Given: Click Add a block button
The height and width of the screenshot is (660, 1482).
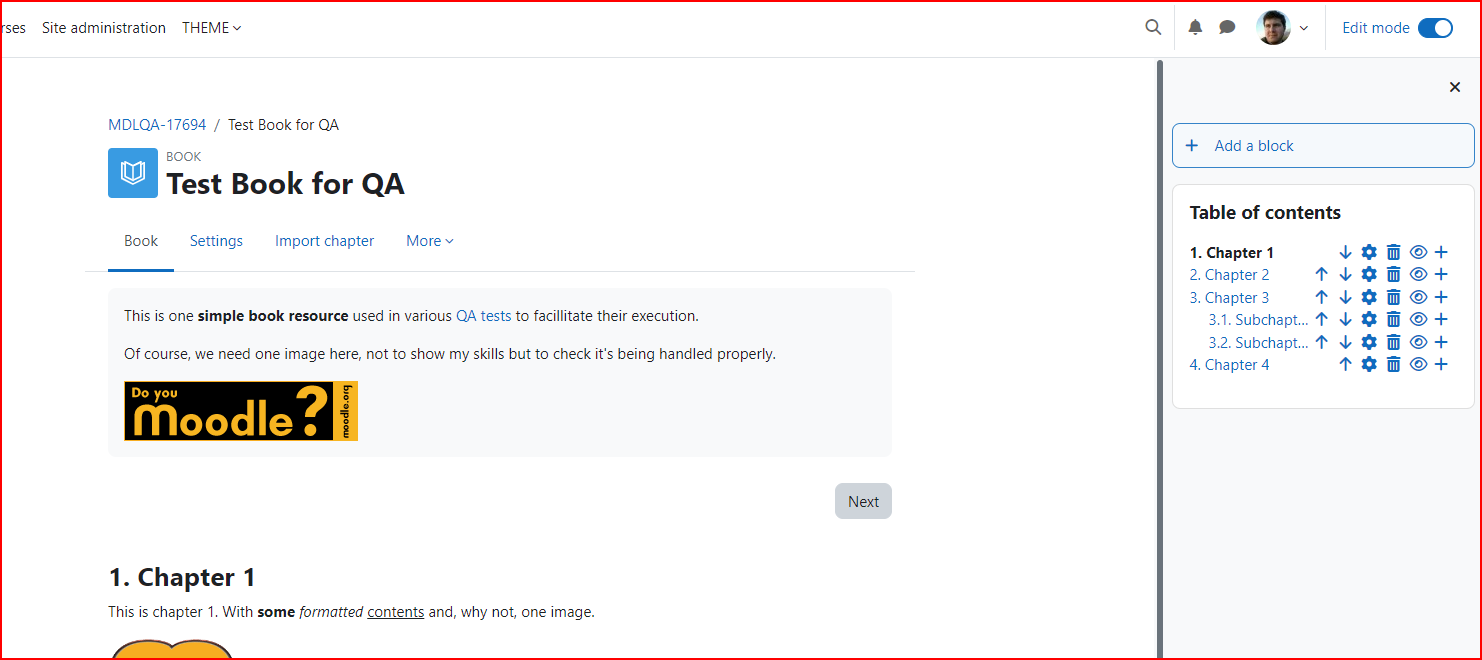Looking at the screenshot, I should (1323, 146).
